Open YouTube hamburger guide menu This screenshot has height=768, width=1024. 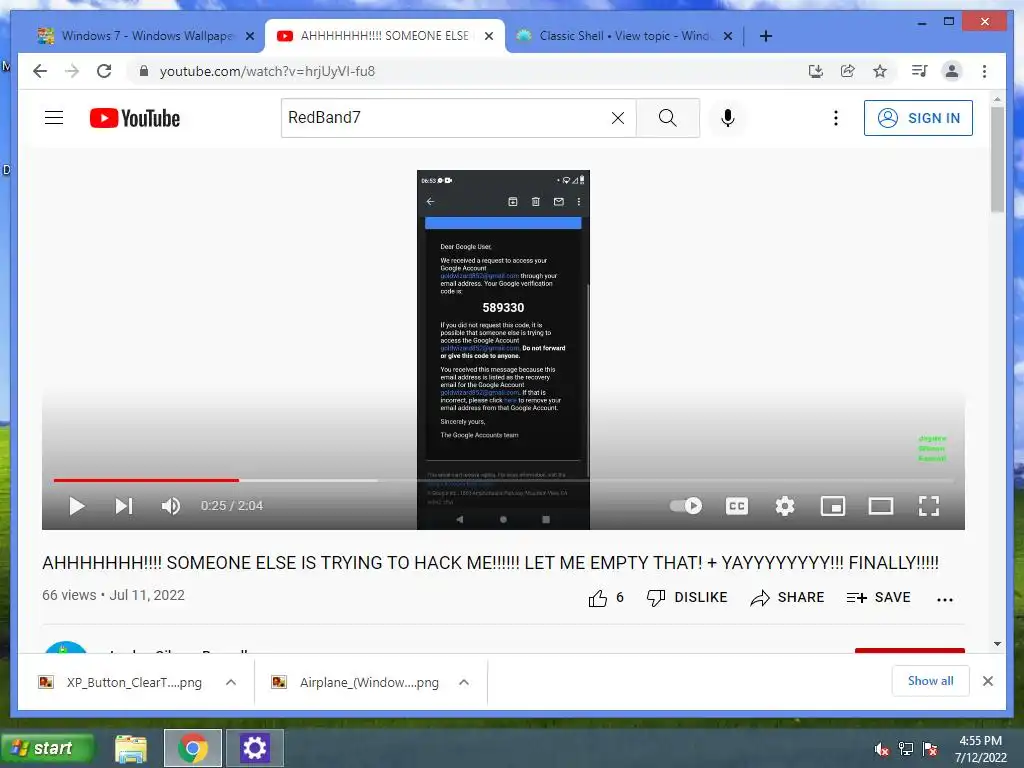[x=54, y=118]
